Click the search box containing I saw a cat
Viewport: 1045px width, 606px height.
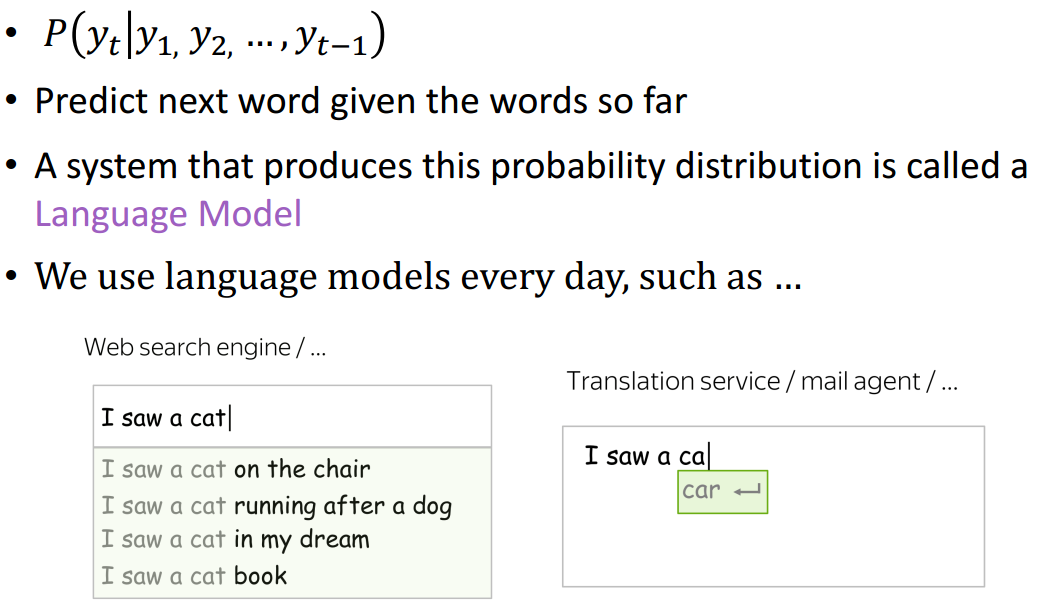click(292, 417)
